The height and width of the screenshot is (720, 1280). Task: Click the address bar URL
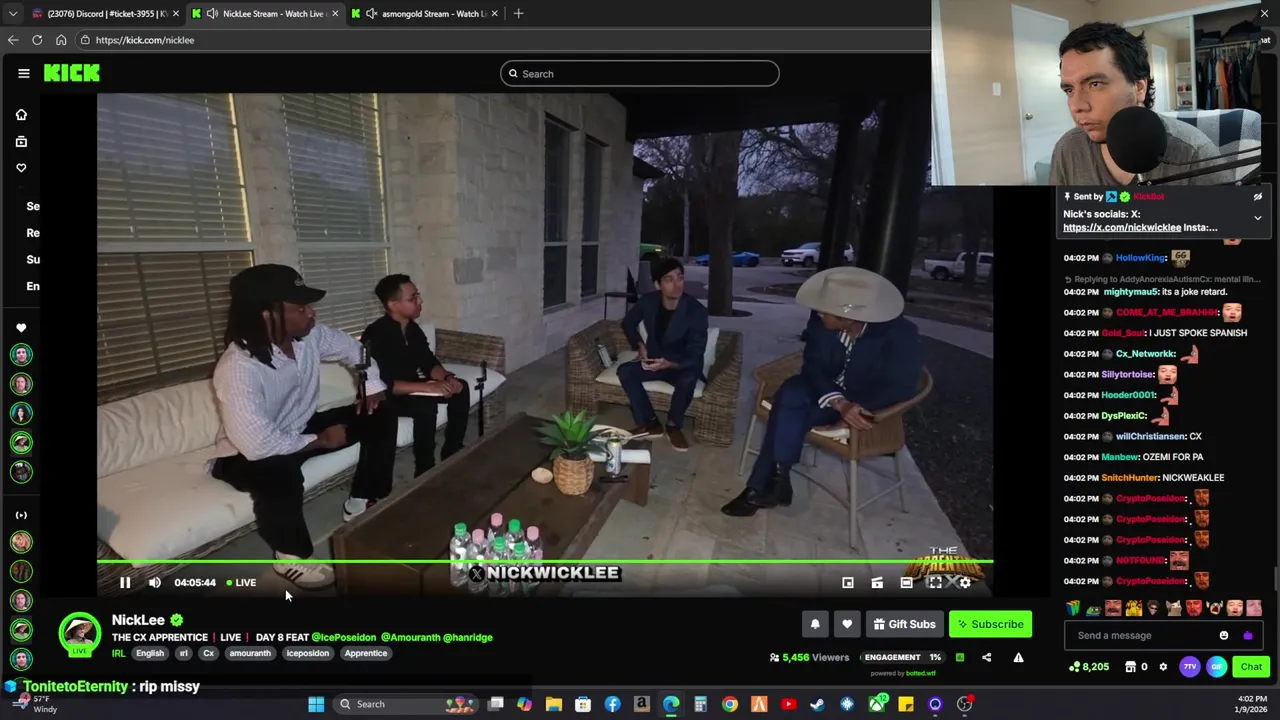pos(145,40)
